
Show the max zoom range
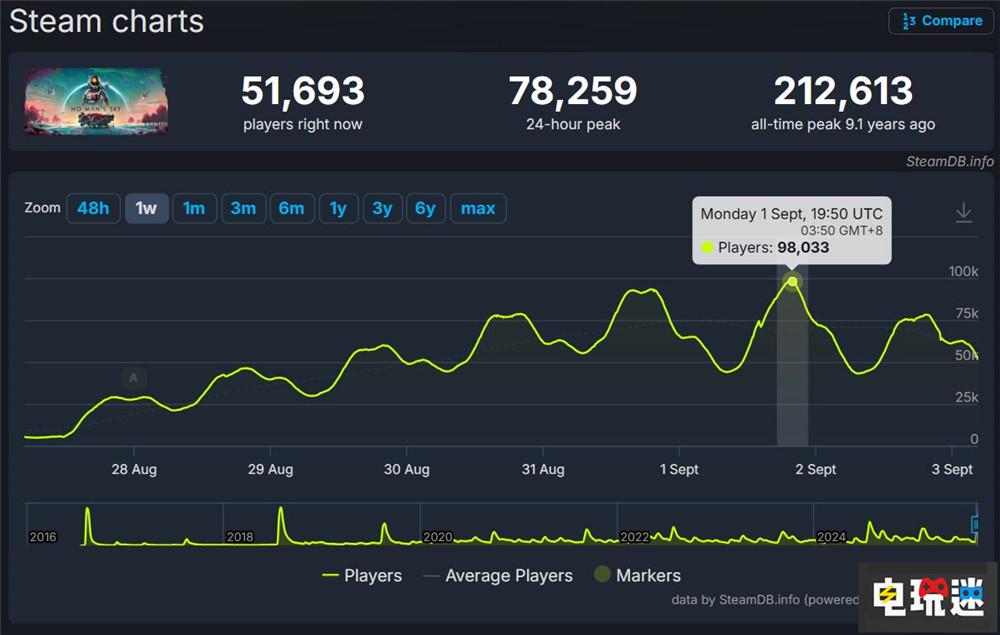pos(478,208)
